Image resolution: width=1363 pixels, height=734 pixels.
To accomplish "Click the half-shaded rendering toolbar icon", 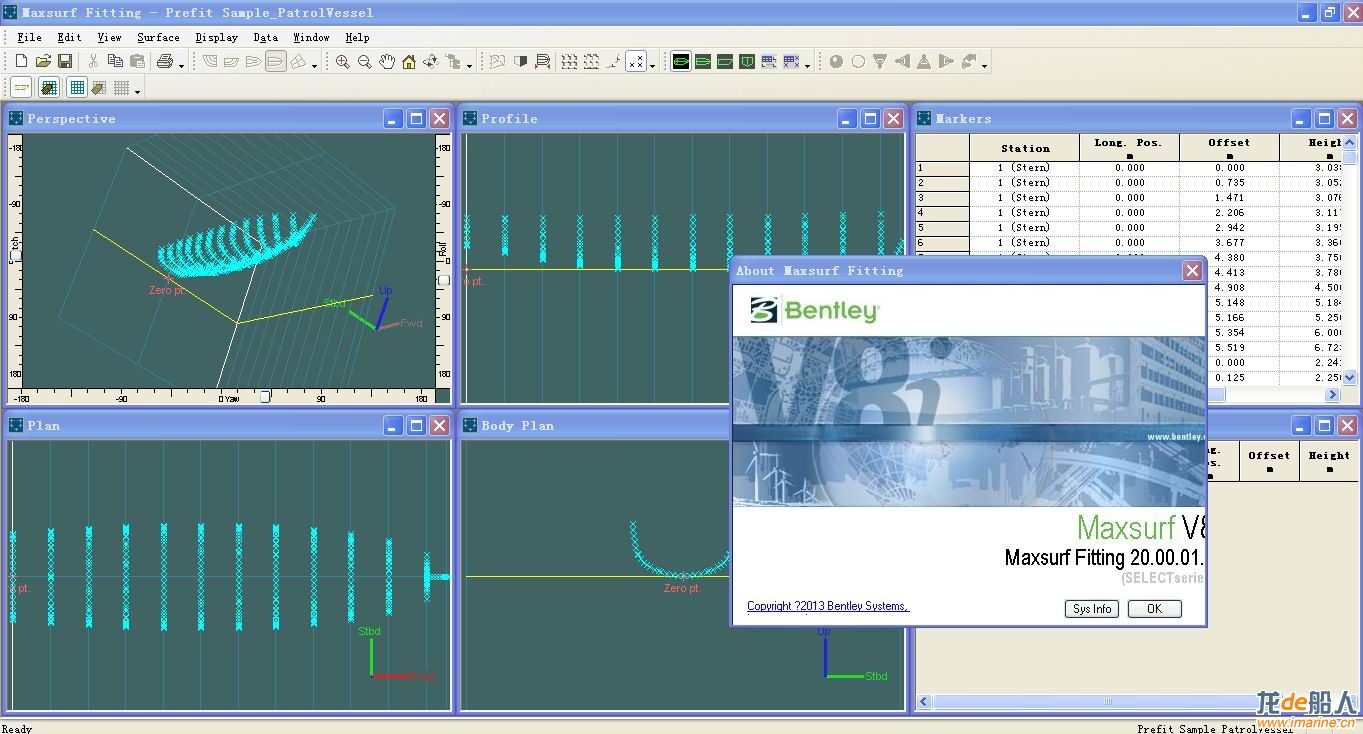I will click(520, 62).
